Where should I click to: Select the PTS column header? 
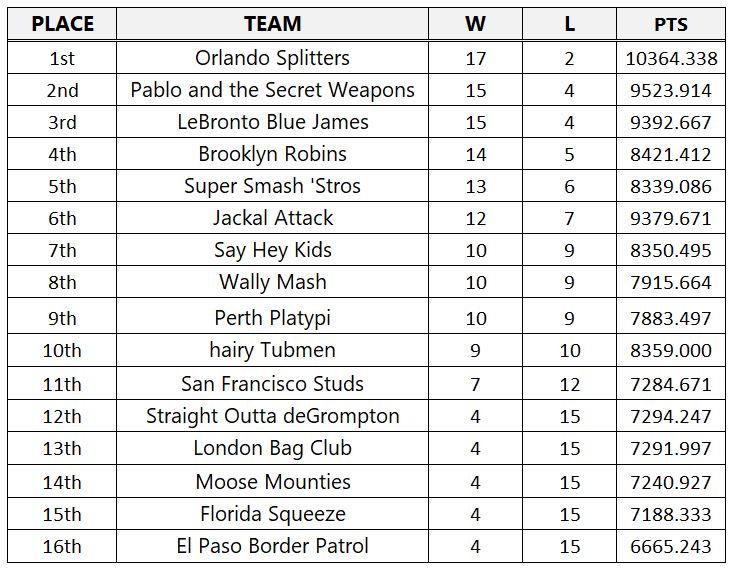(671, 24)
